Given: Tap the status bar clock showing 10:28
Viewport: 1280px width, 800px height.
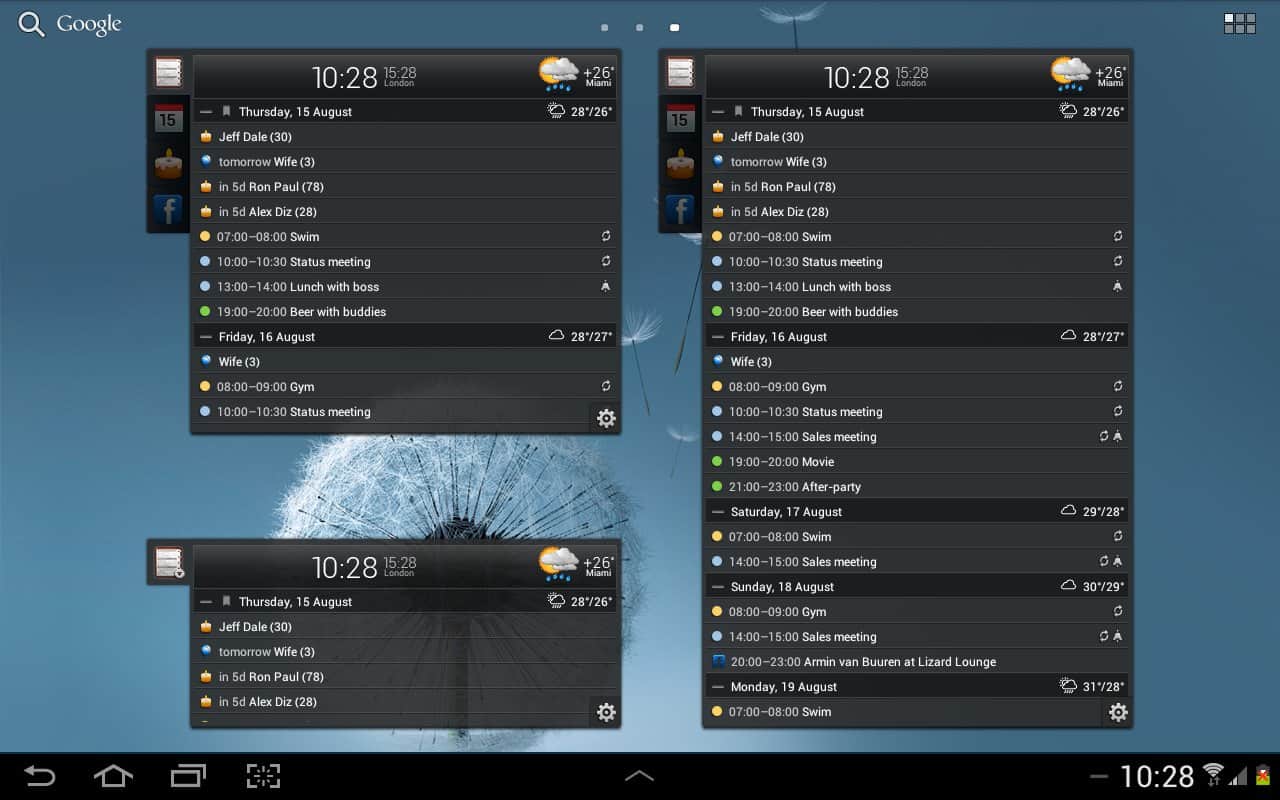Looking at the screenshot, I should 1157,776.
